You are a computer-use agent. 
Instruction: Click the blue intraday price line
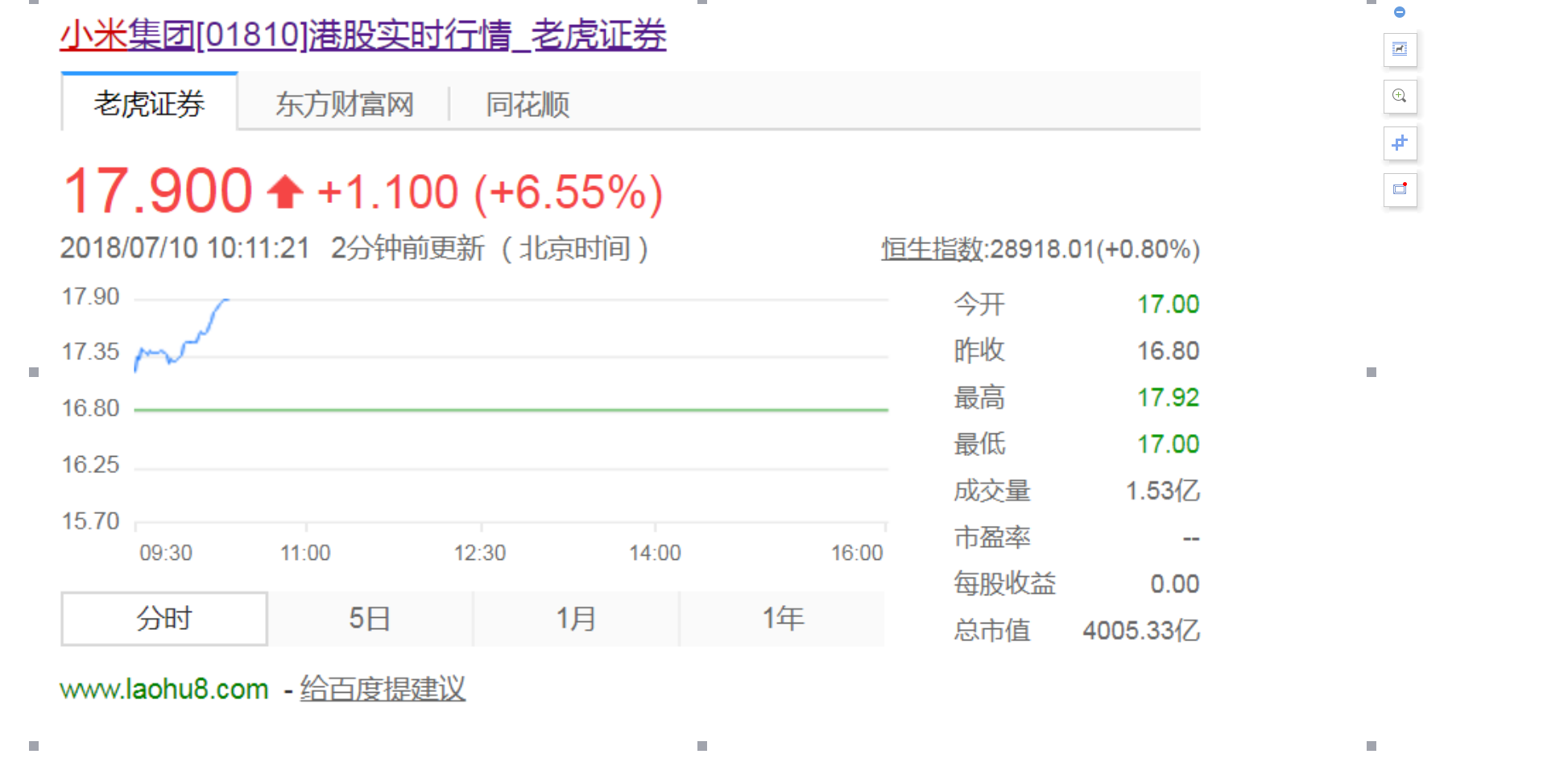(181, 336)
